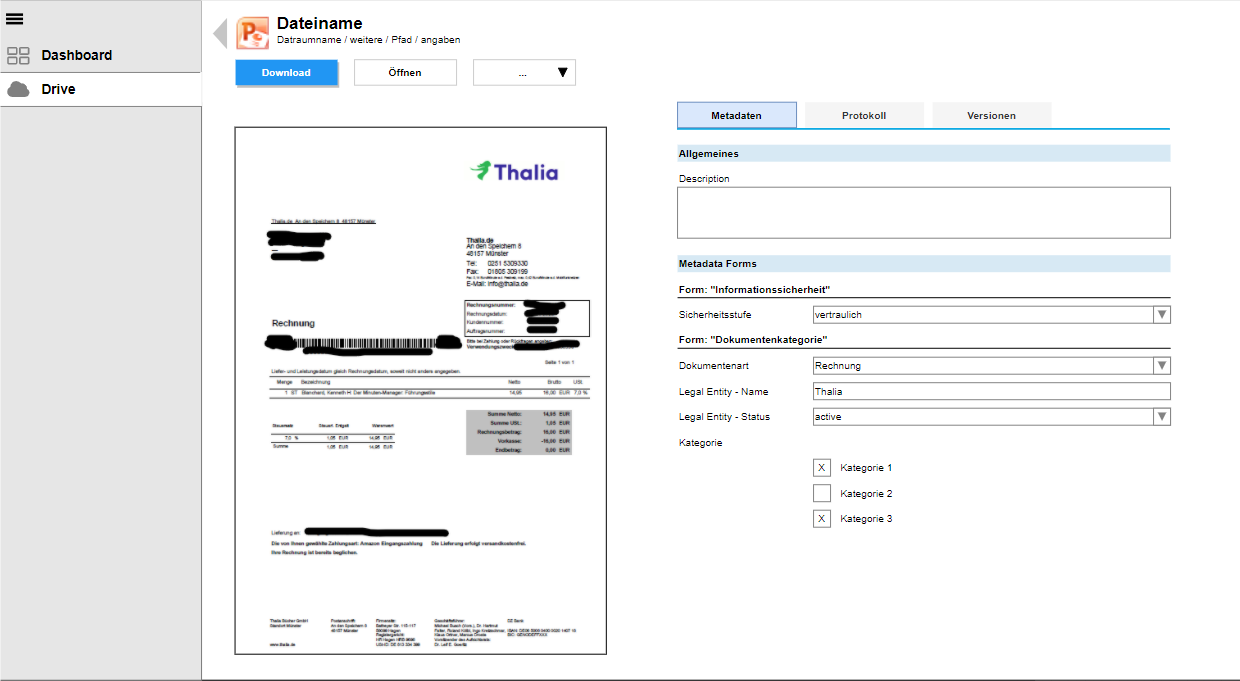Open the more actions '...' dropdown
Image resolution: width=1240 pixels, height=681 pixels.
[x=524, y=73]
